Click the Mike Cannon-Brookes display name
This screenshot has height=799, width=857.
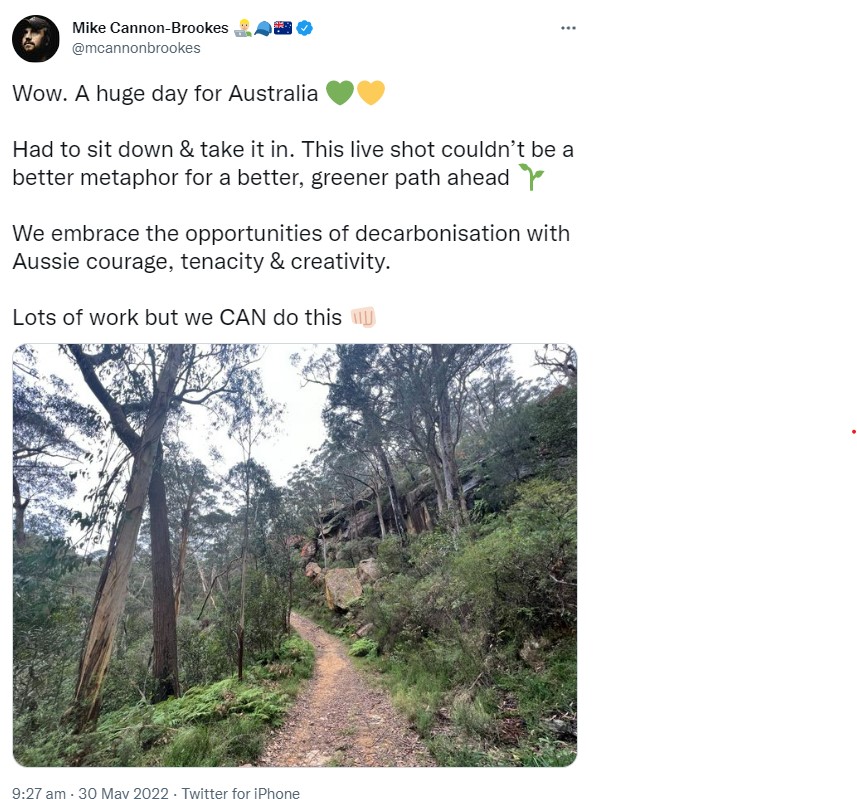pyautogui.click(x=150, y=28)
